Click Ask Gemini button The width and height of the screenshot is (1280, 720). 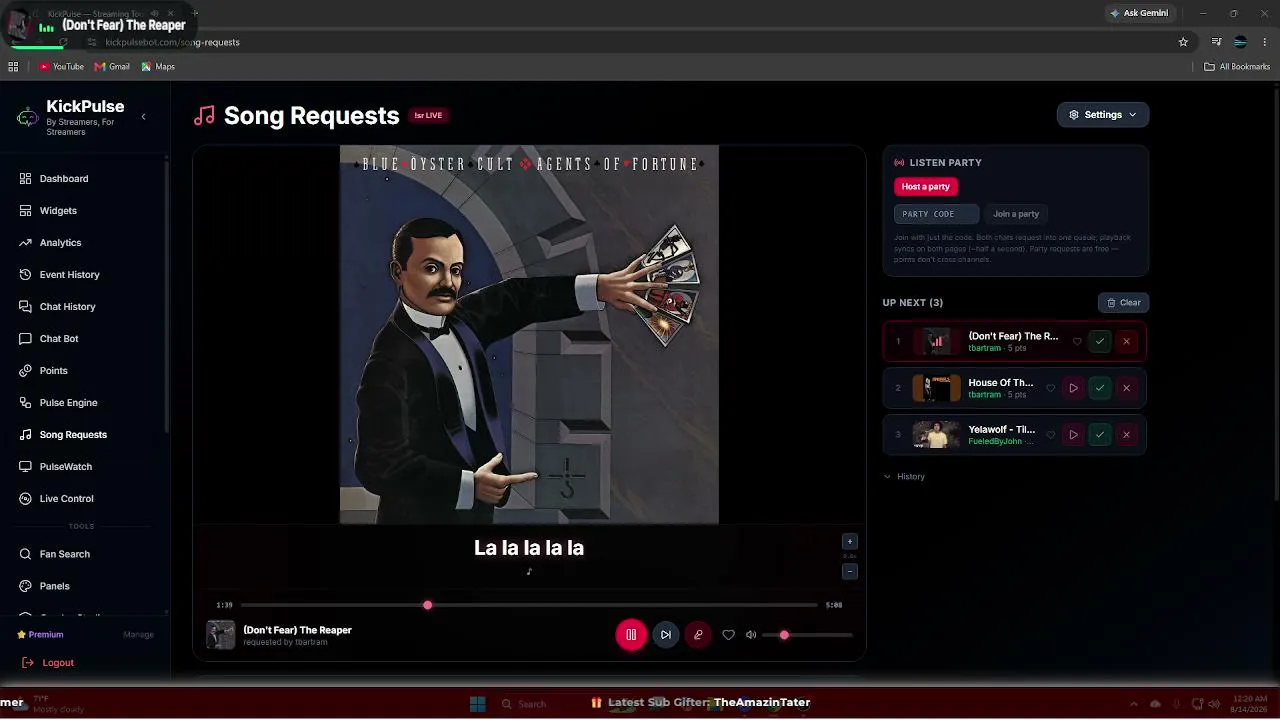click(x=1138, y=13)
